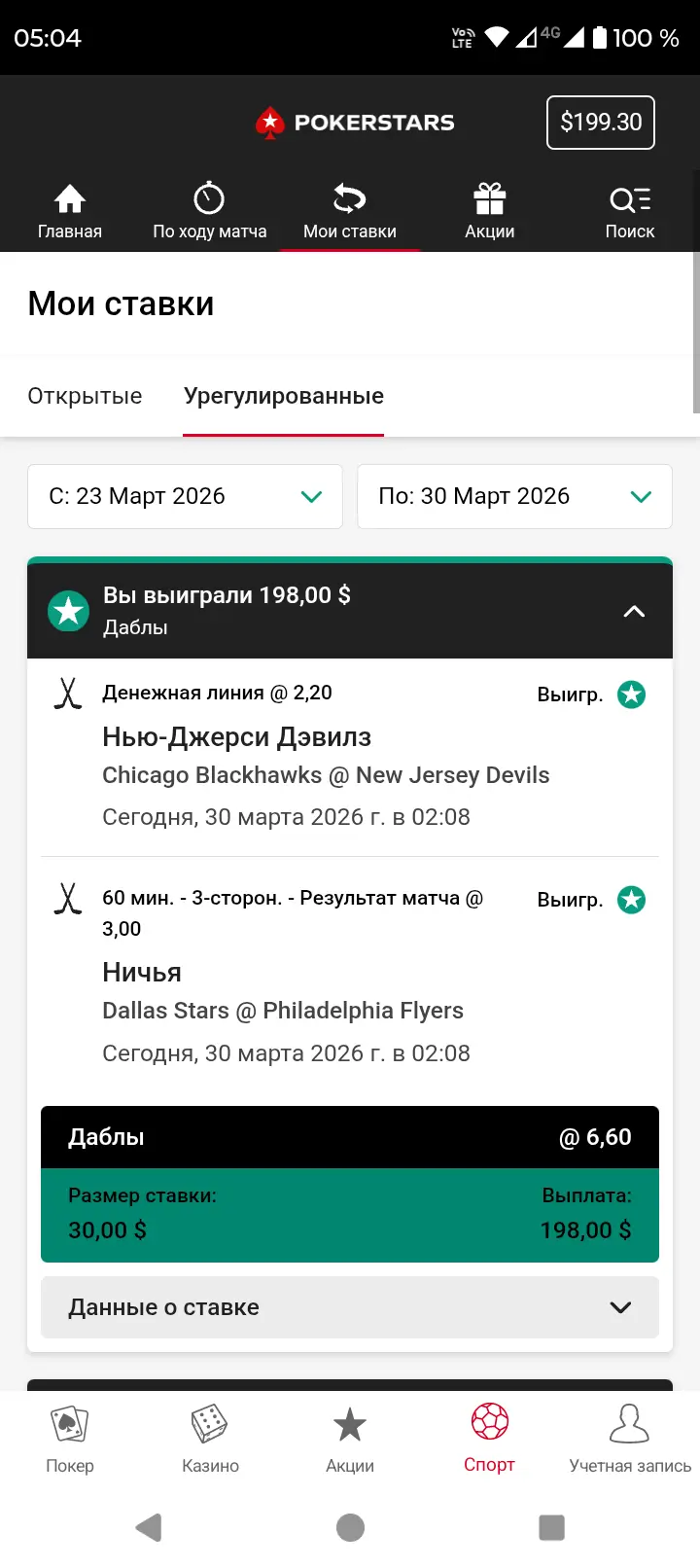
Task: Open the end date dropdown 30 Март 2026
Action: (x=514, y=496)
